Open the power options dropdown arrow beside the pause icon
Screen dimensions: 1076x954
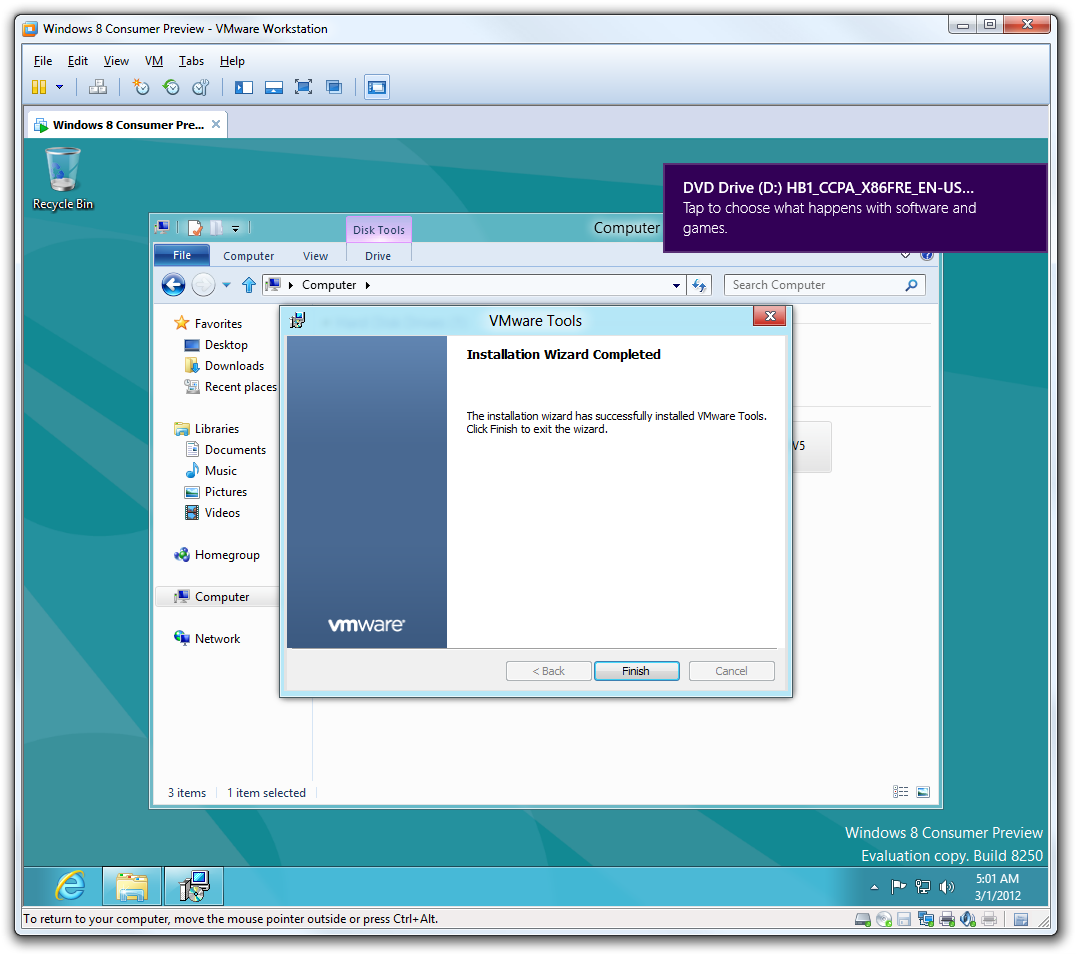click(x=60, y=87)
